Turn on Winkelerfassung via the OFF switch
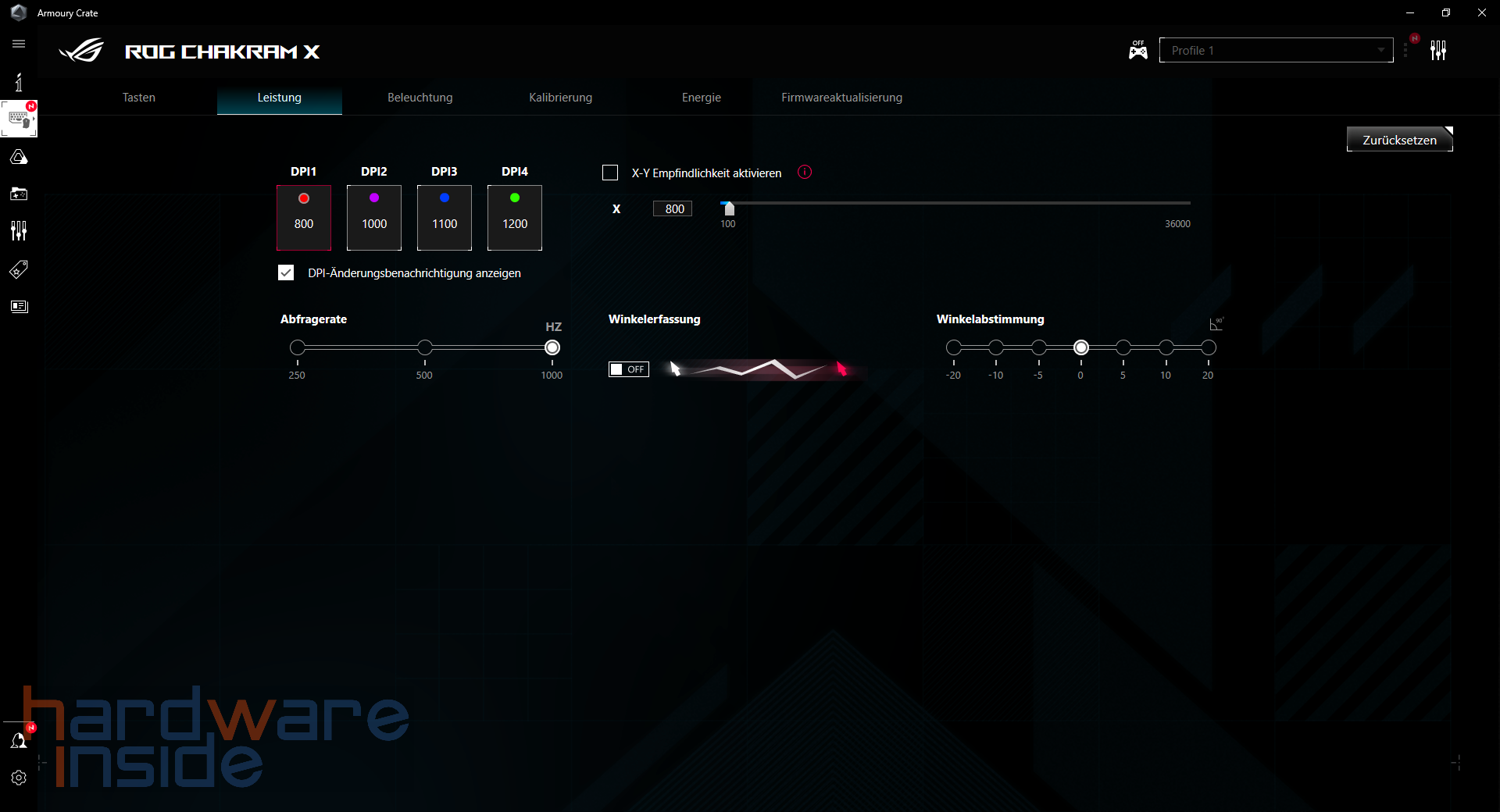Image resolution: width=1500 pixels, height=812 pixels. click(x=628, y=369)
